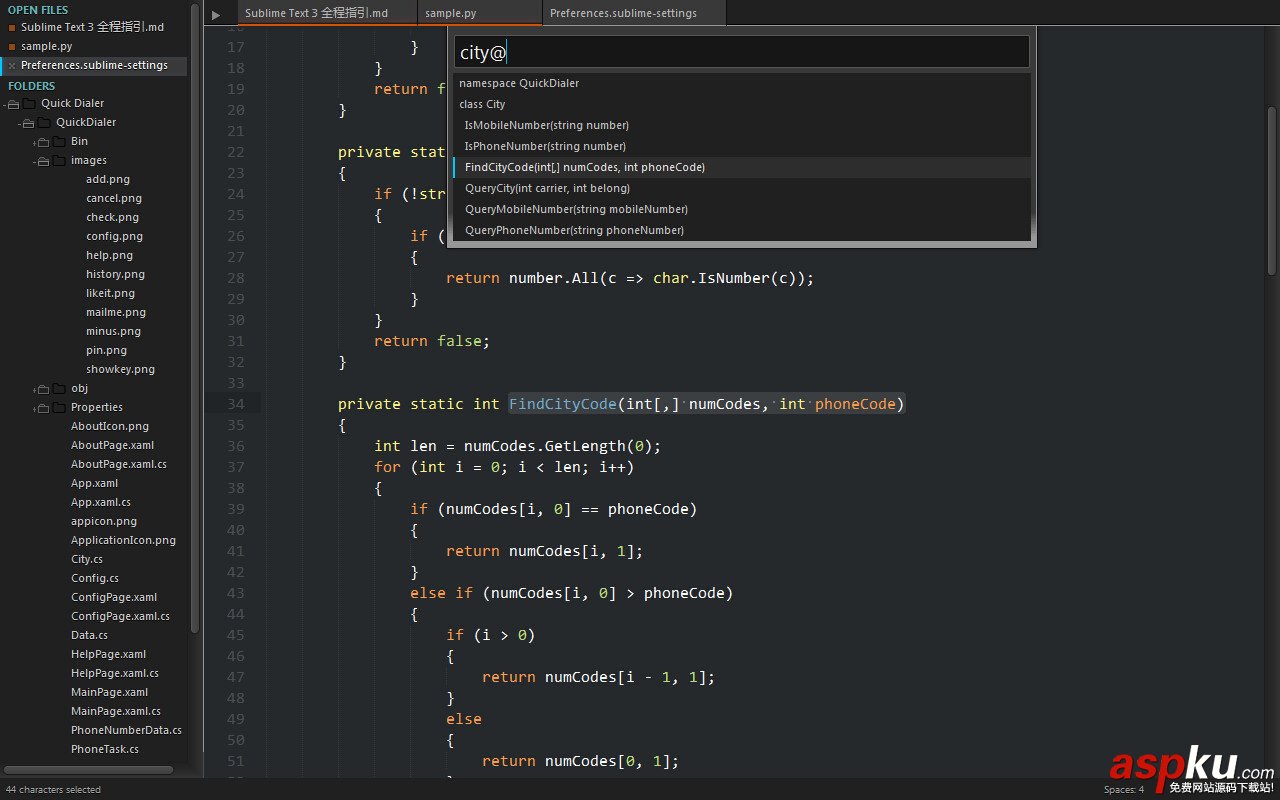Switch to the Sublime Text 3 .md tab
The width and height of the screenshot is (1280, 800).
click(326, 13)
